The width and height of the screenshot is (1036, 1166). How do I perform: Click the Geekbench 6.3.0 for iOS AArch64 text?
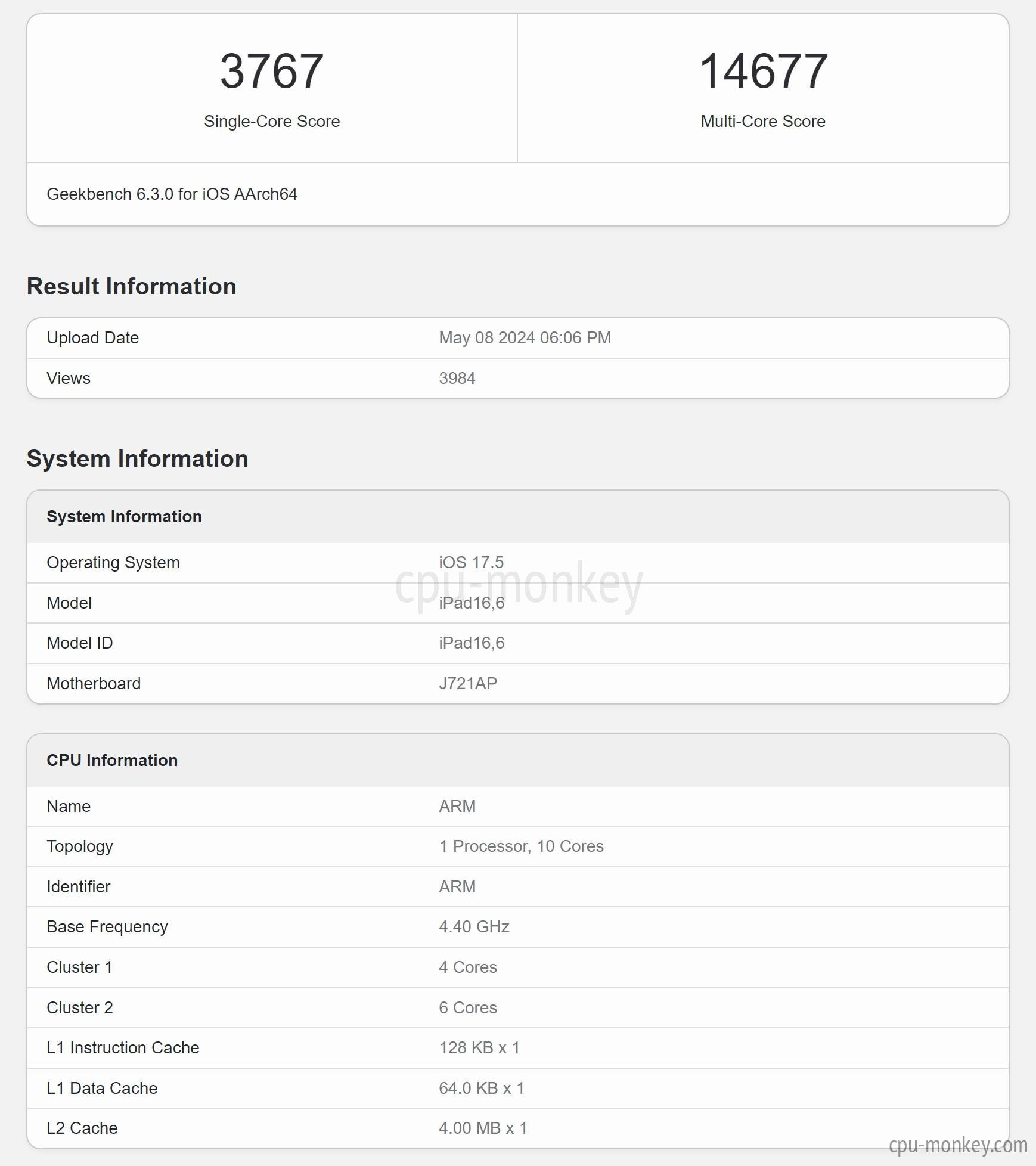click(x=172, y=194)
